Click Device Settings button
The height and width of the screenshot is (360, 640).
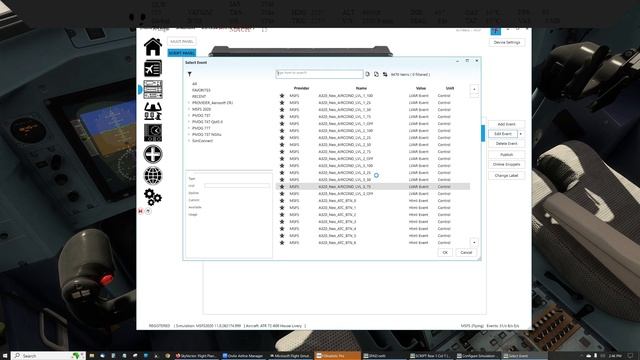tap(507, 42)
